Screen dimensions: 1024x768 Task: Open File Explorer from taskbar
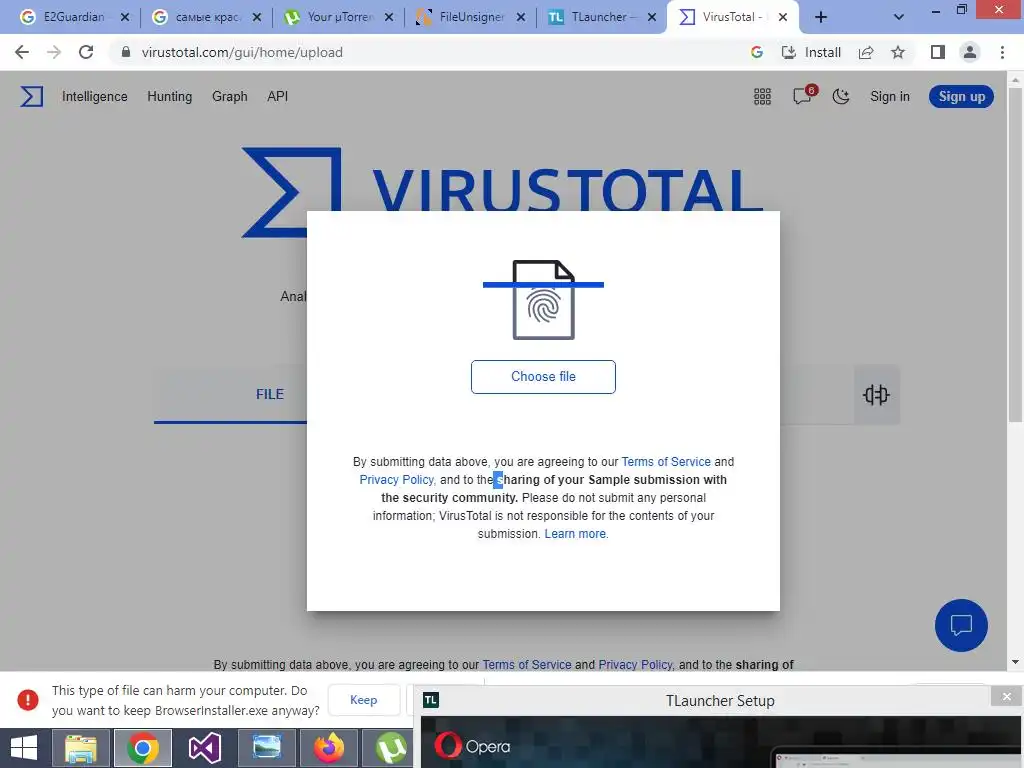pyautogui.click(x=80, y=748)
